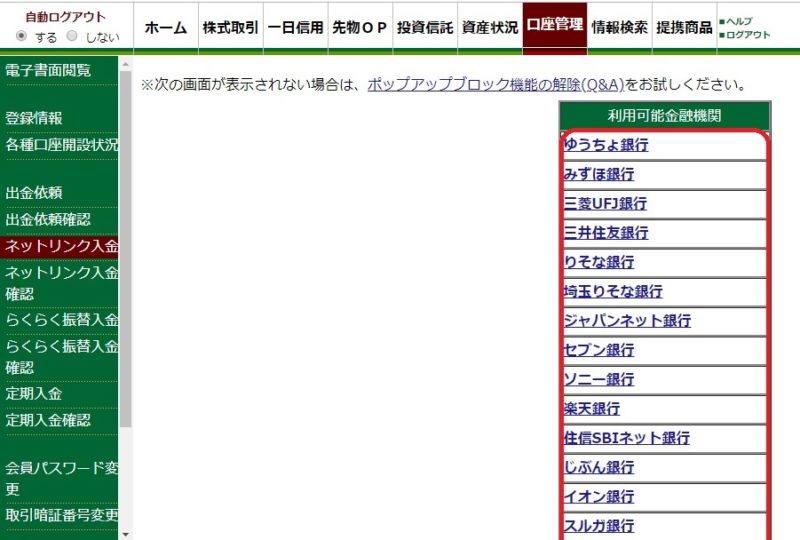Choose スルガ銀行 link
This screenshot has width=800, height=540.
coord(599,526)
